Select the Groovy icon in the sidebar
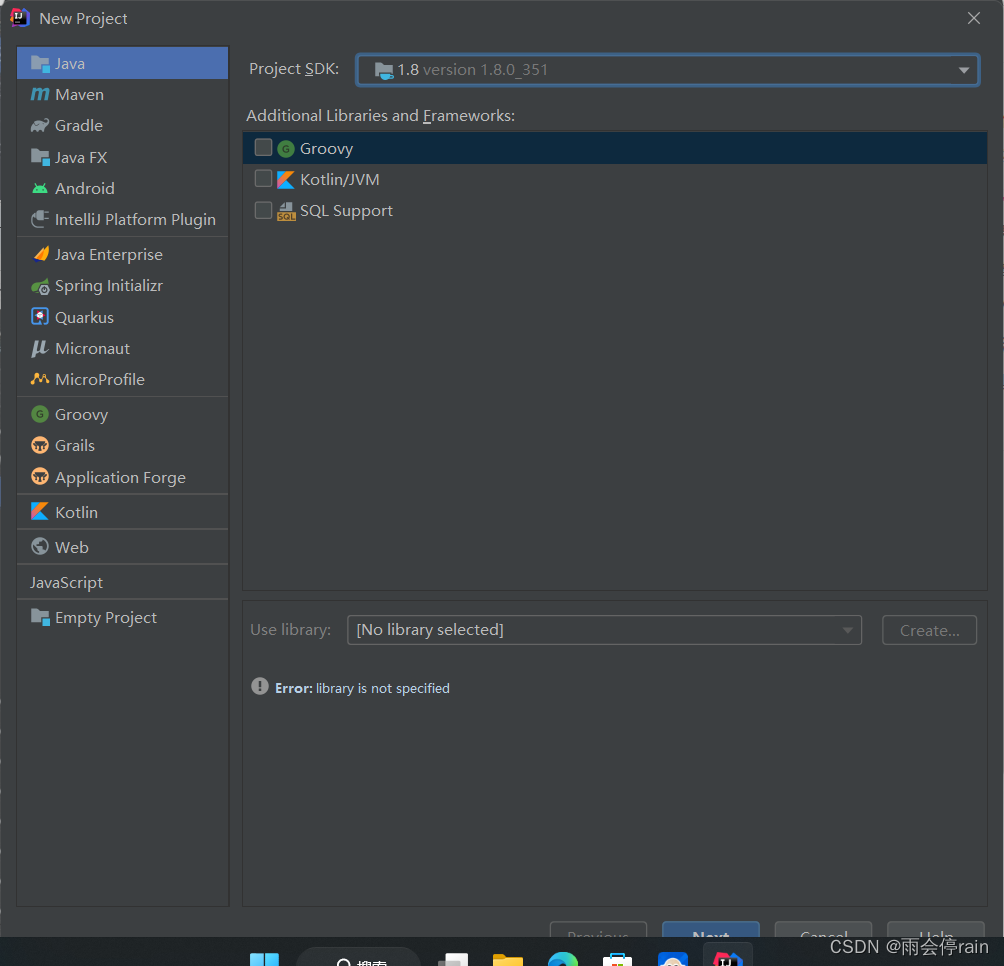This screenshot has width=1004, height=966. 40,414
